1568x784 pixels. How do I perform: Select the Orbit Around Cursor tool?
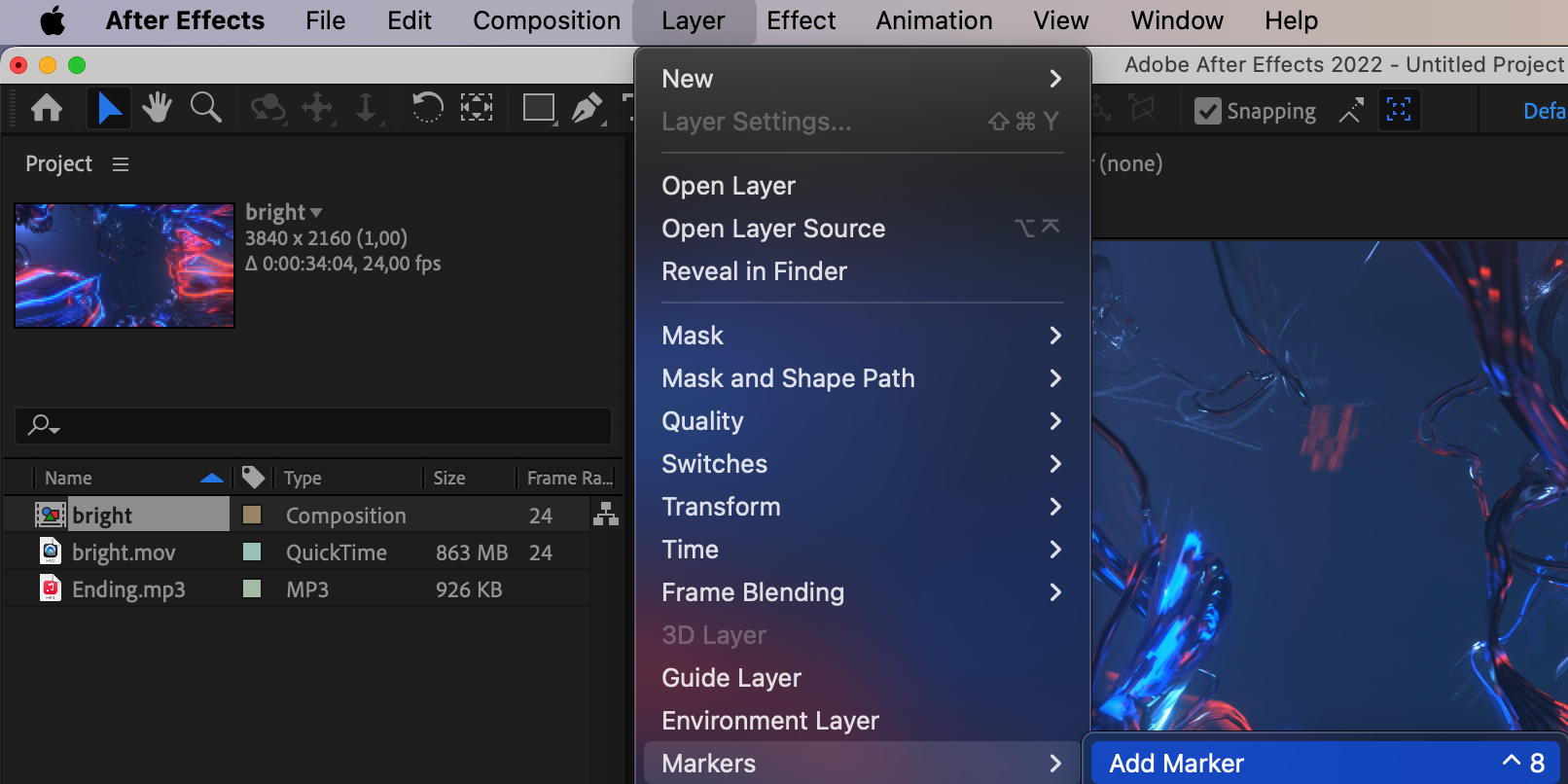(267, 108)
